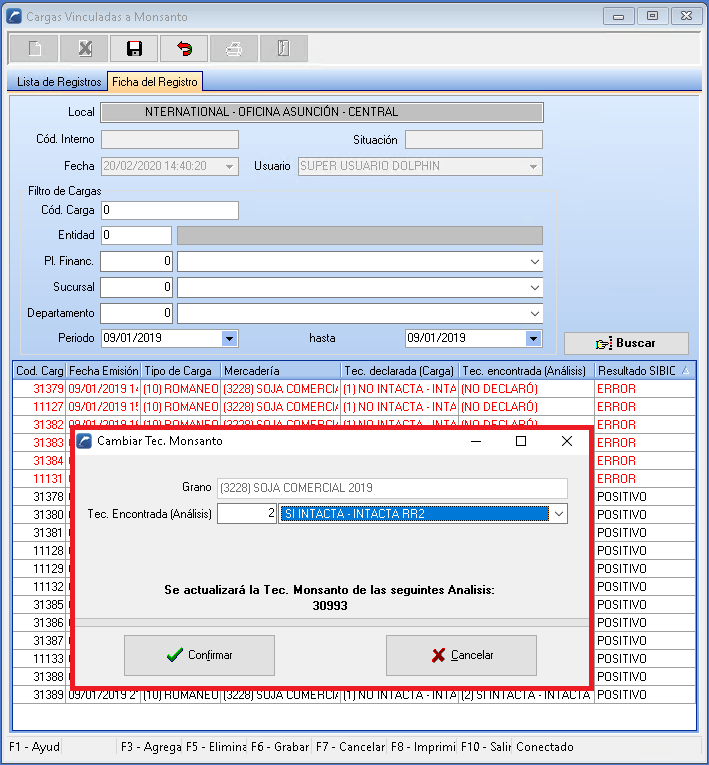This screenshot has height=765, width=709.
Task: Open the Fecha date dropdown
Action: click(229, 166)
